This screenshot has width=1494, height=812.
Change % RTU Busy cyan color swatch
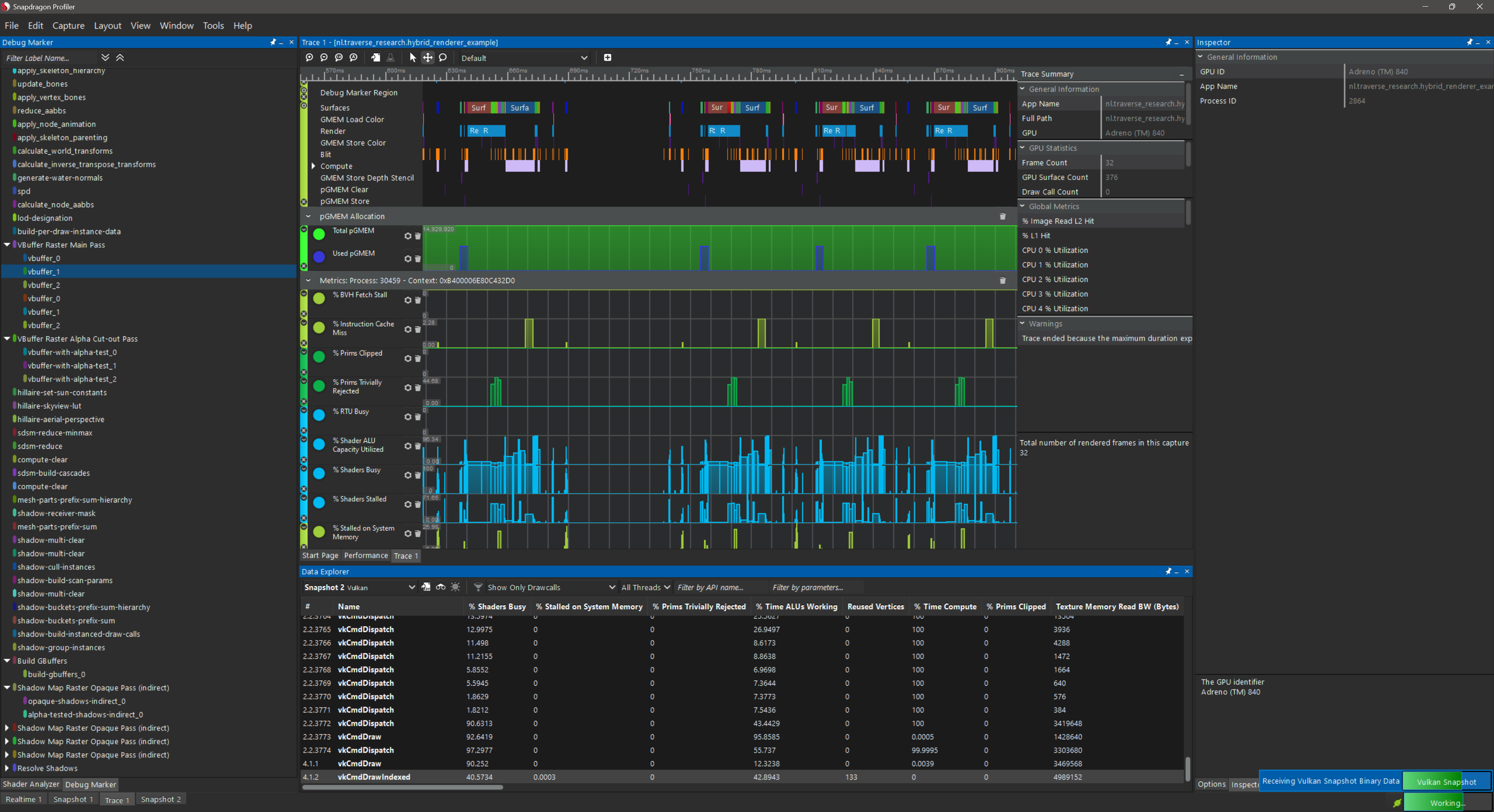point(319,415)
